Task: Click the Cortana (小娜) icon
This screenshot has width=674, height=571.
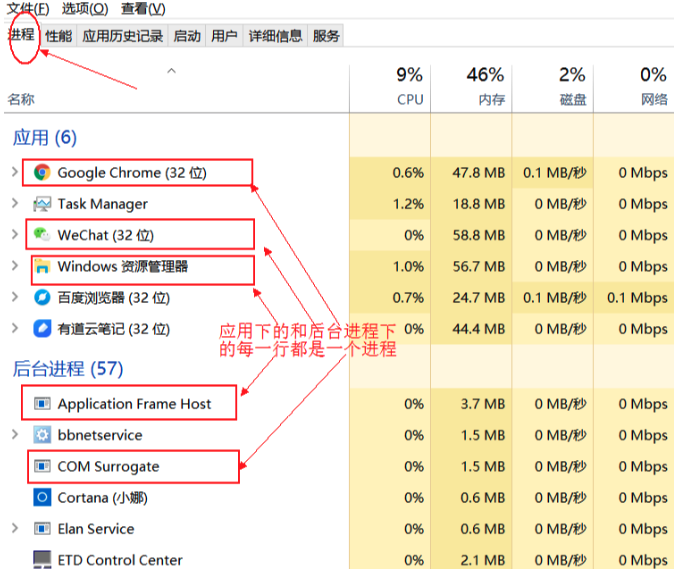Action: [42, 497]
